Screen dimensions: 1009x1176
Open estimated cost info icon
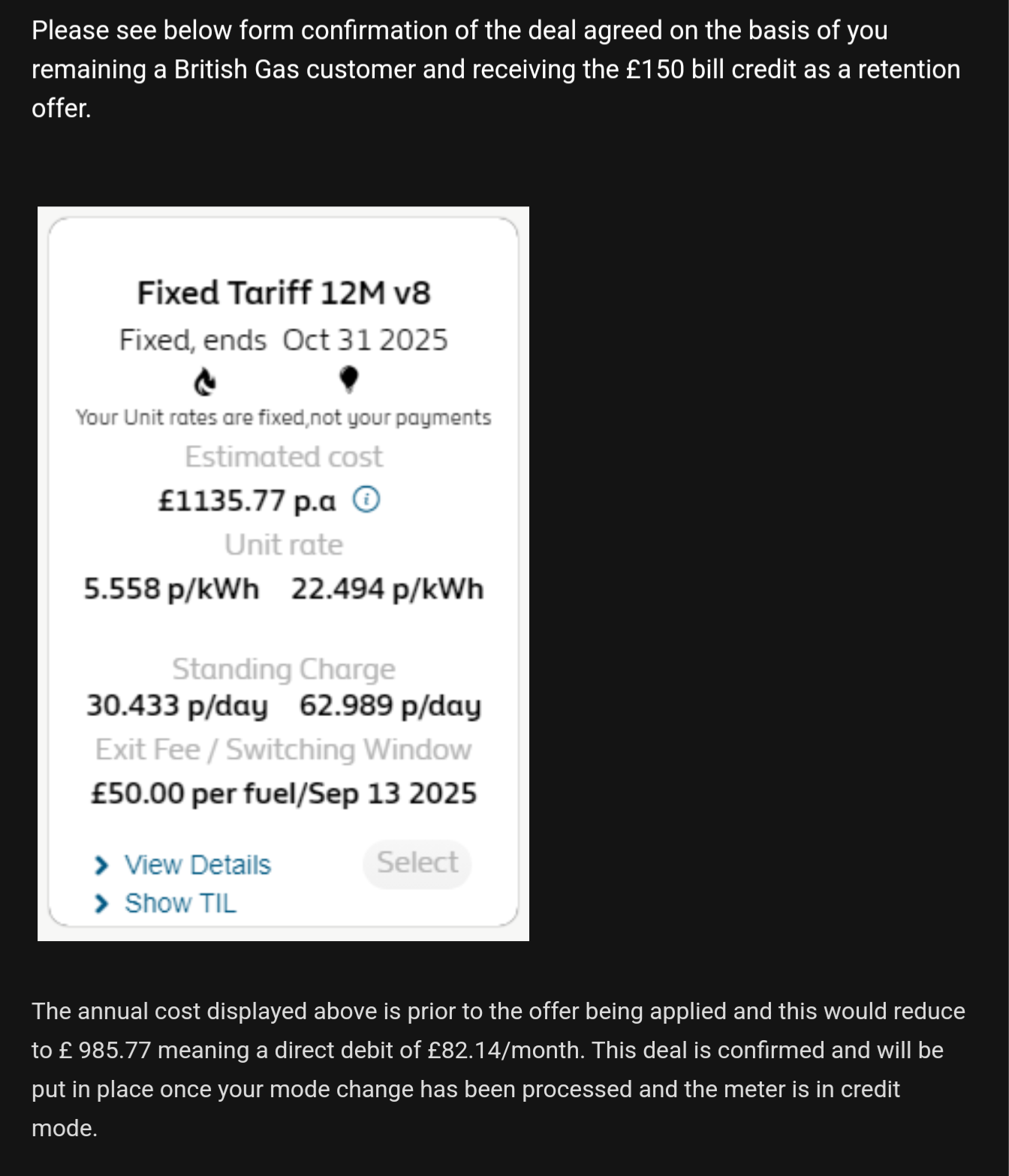[x=366, y=499]
